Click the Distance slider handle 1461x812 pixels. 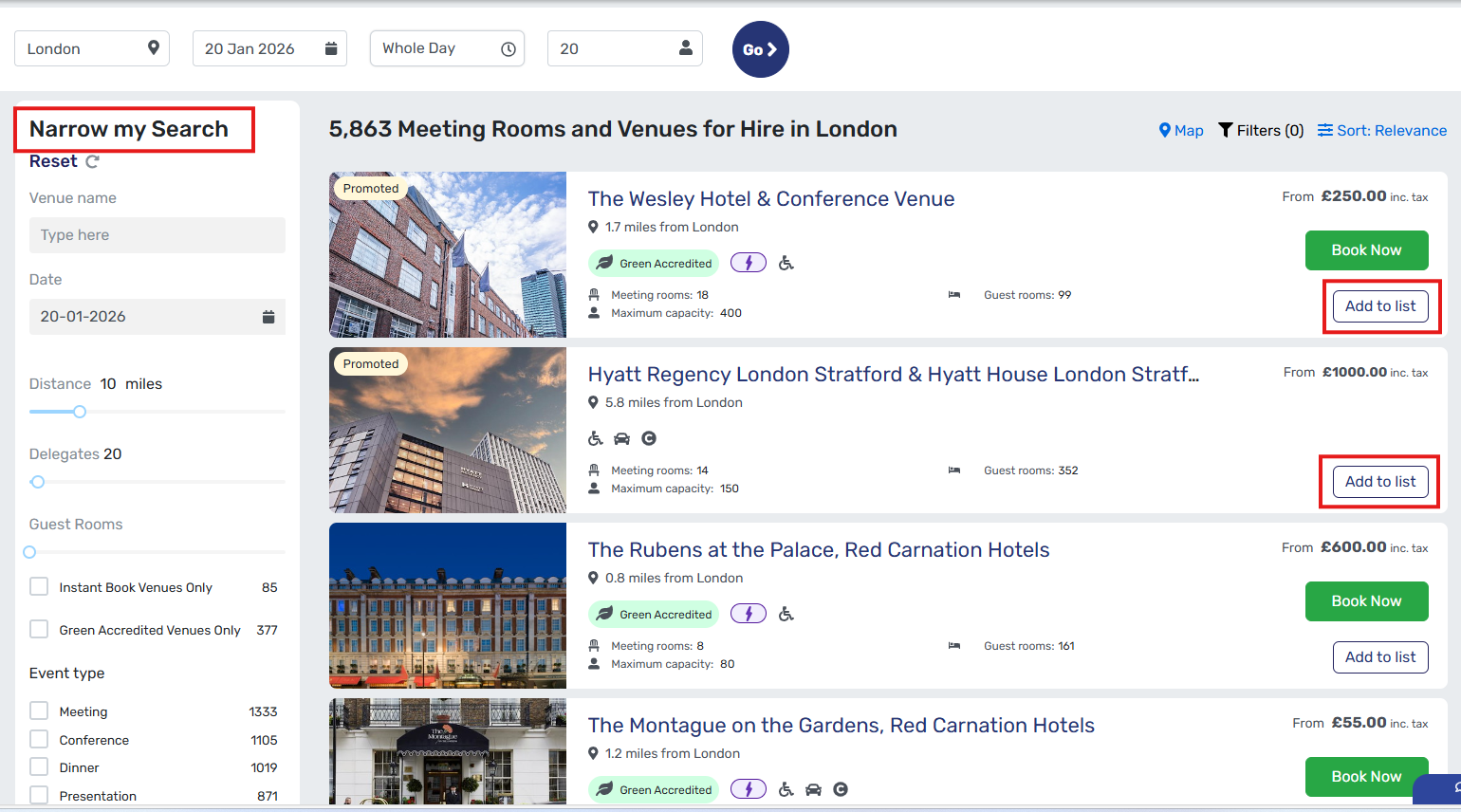[80, 412]
